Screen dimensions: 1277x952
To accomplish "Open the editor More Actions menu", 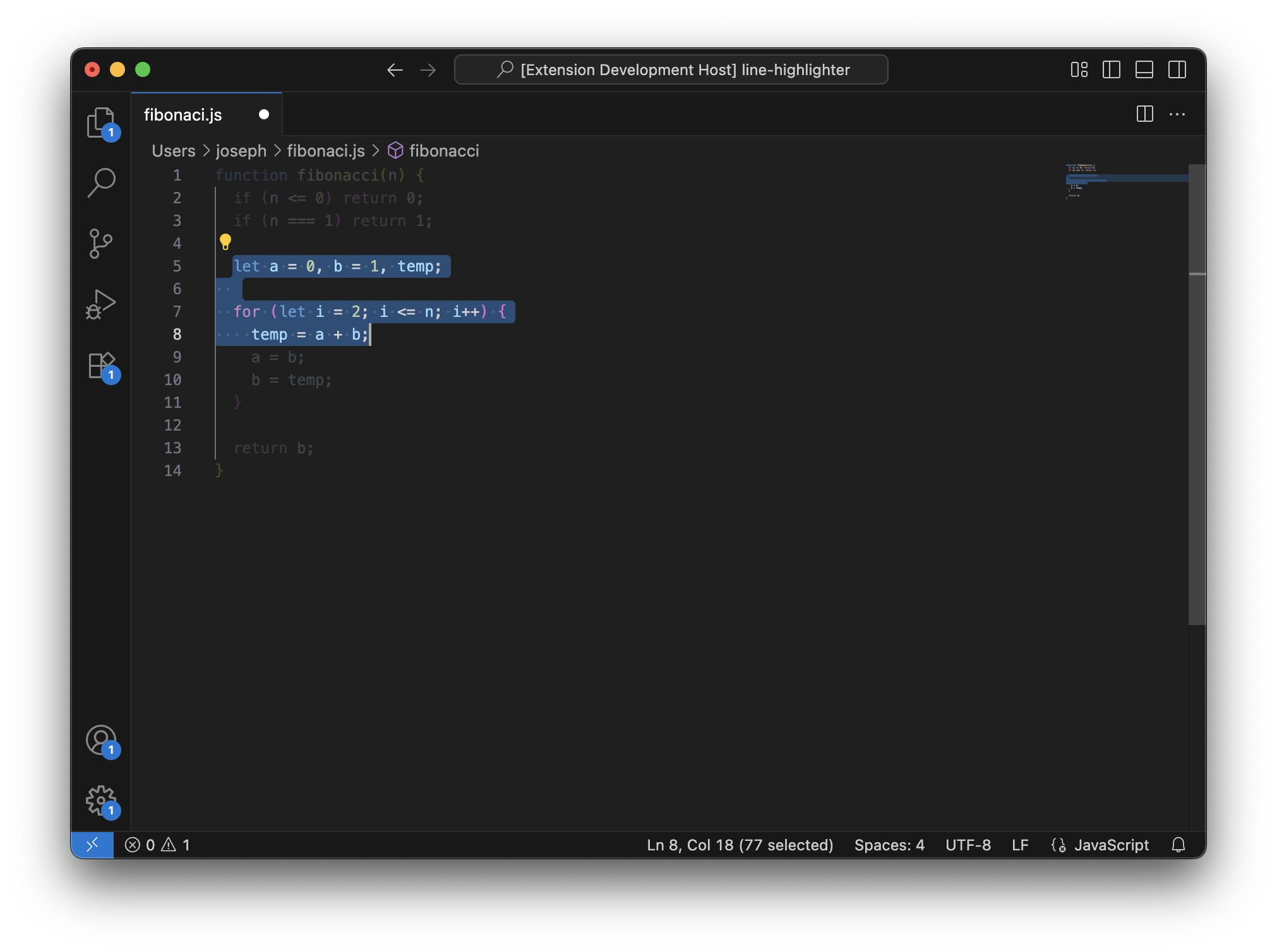I will (x=1177, y=114).
